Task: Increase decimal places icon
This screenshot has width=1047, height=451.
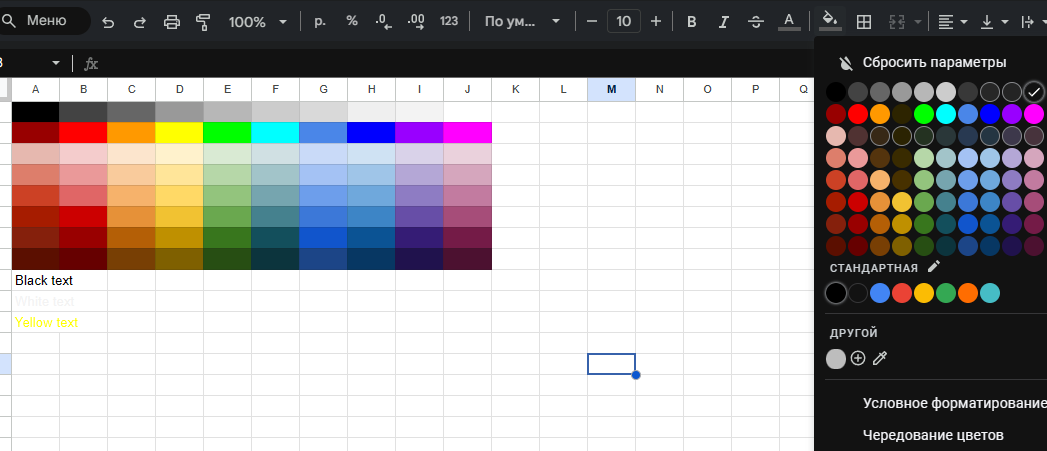Action: coord(416,21)
